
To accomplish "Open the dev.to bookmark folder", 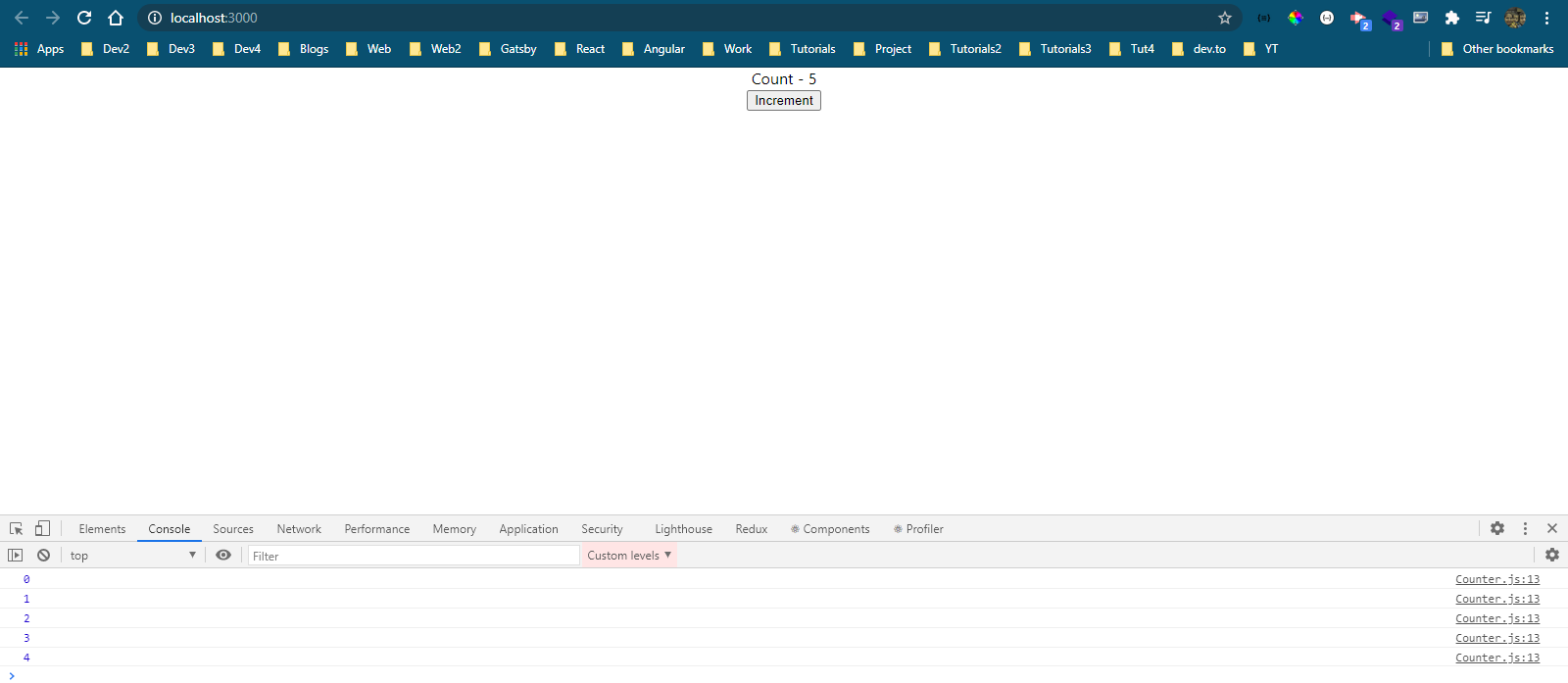I will tap(1200, 49).
